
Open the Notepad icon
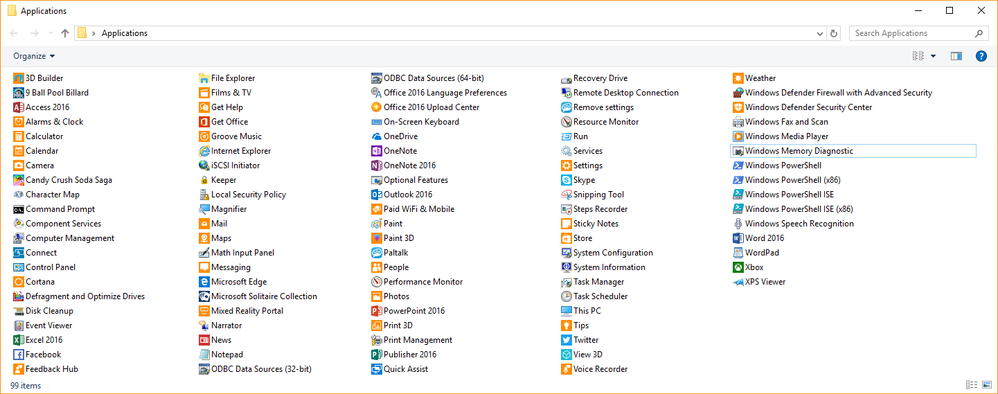(x=204, y=355)
